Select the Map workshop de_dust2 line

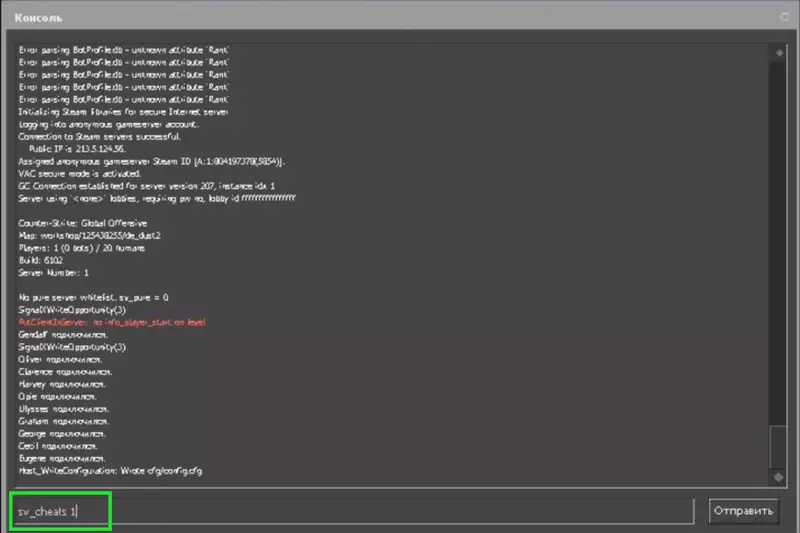(x=90, y=236)
